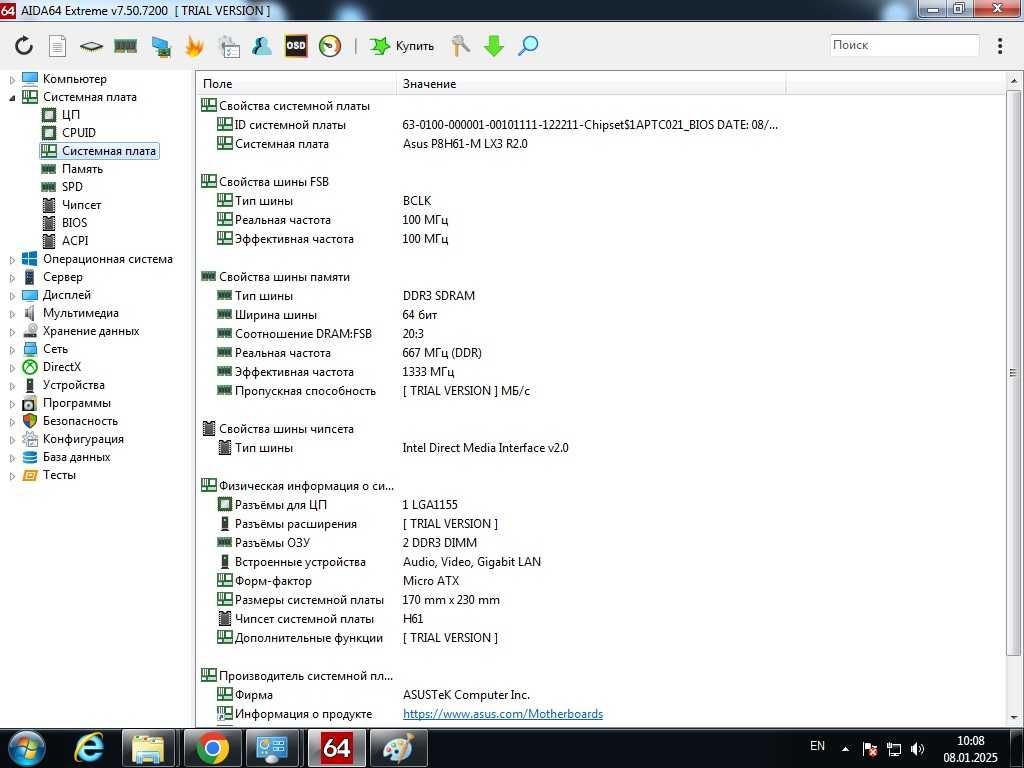Show hidden tray icons arrow
Image resolution: width=1024 pixels, height=768 pixels.
coord(846,749)
